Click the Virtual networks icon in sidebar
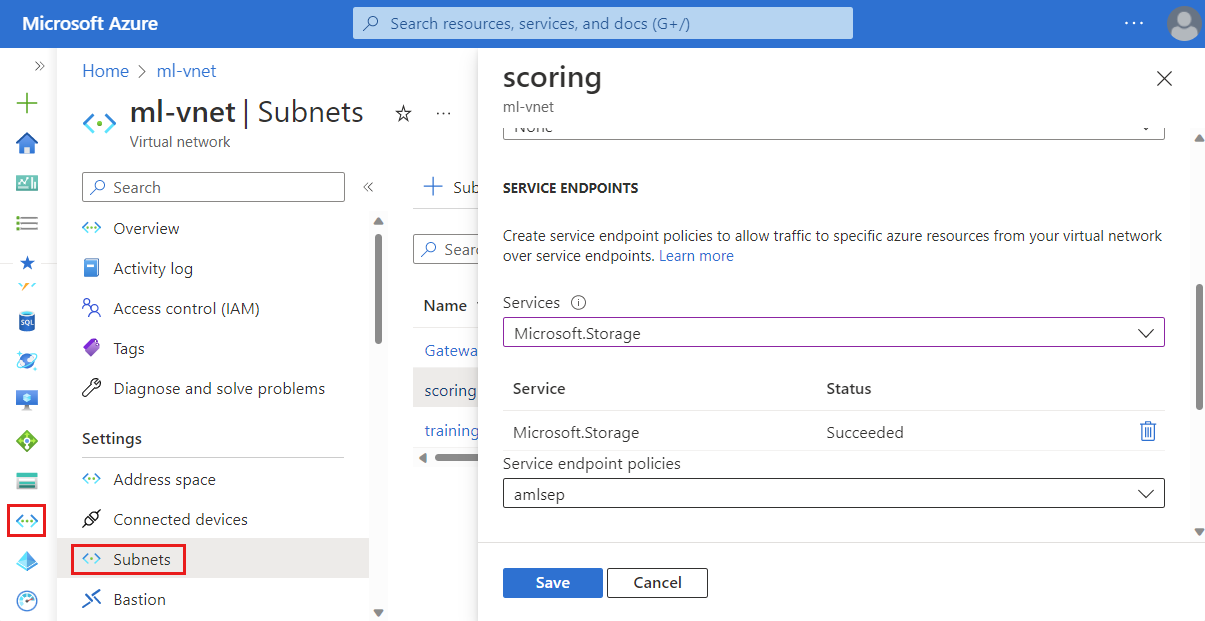 click(x=27, y=521)
